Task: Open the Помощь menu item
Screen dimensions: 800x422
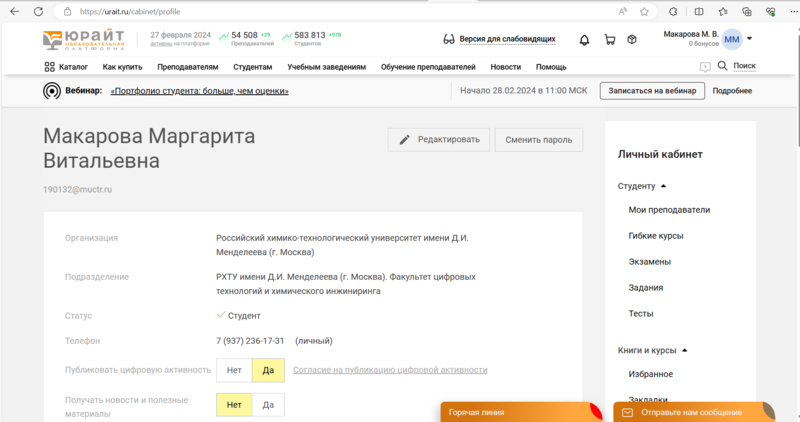Action: coord(551,67)
